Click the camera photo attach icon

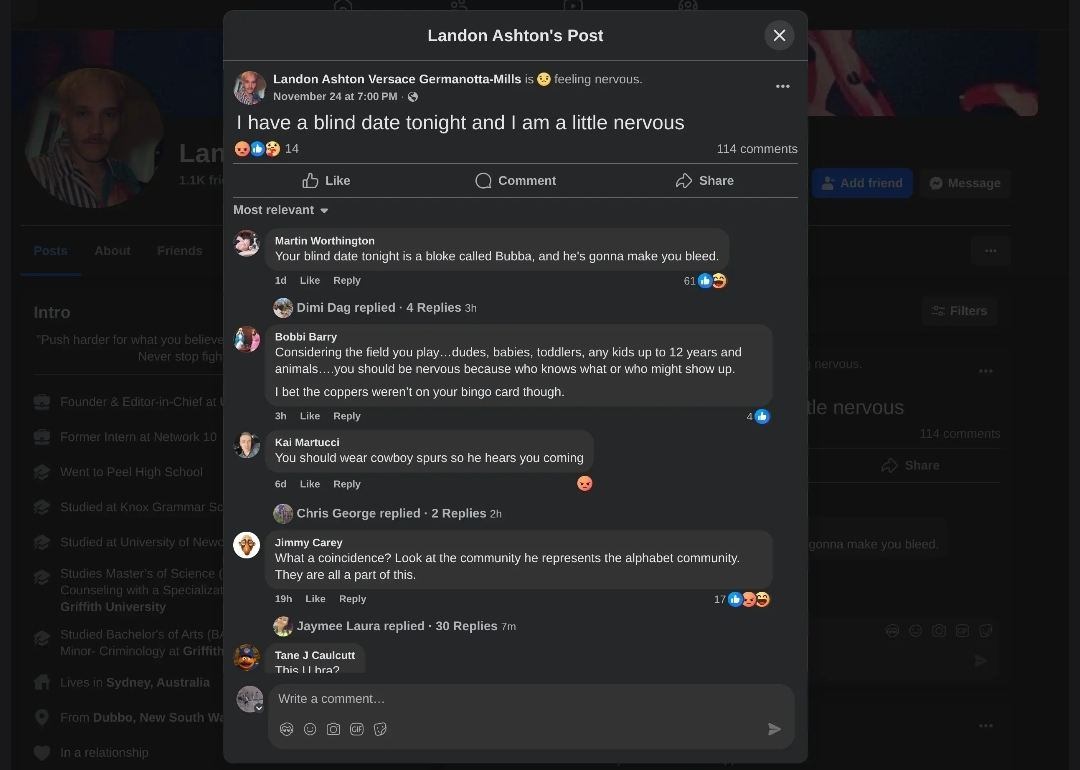(334, 729)
